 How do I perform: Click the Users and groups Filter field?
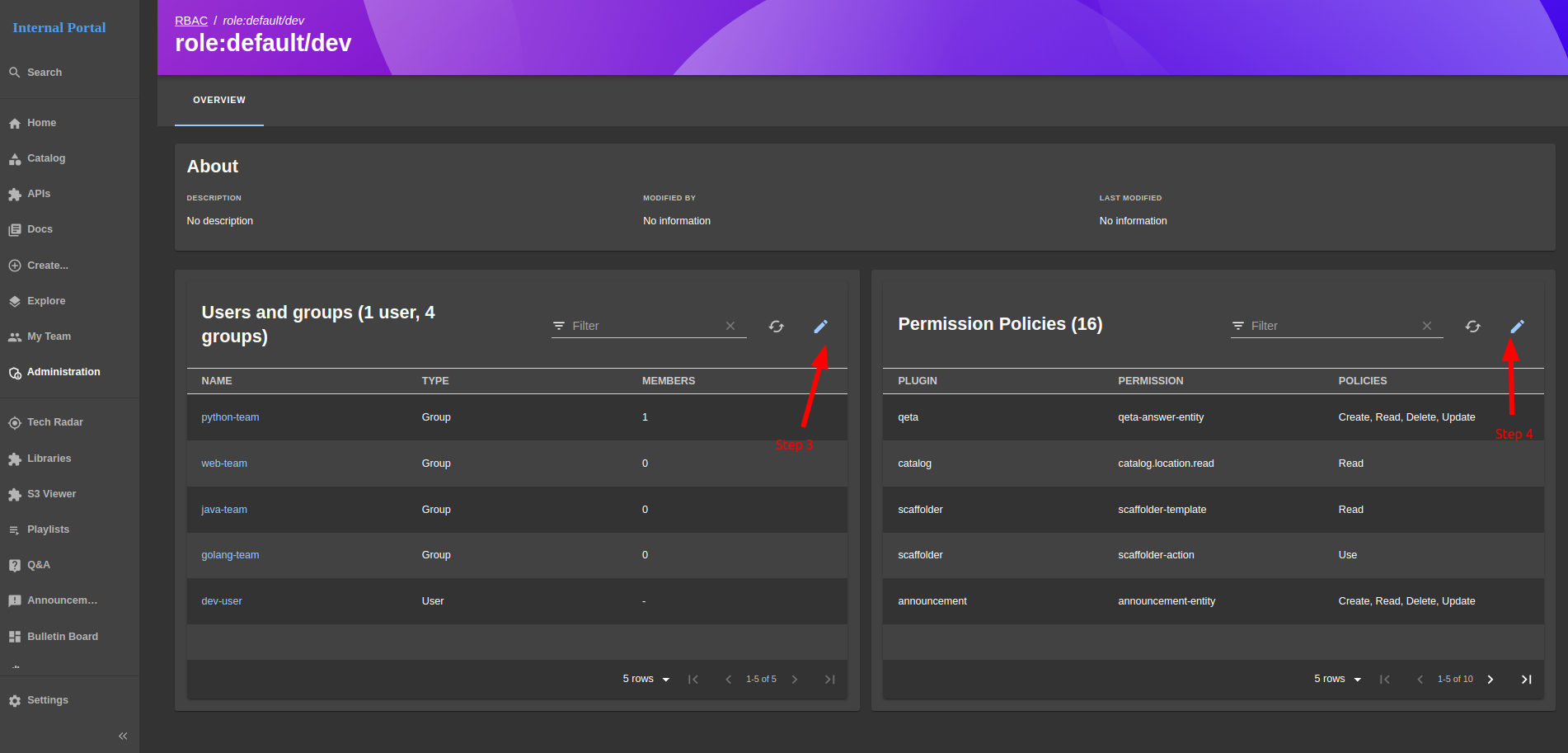pos(643,326)
